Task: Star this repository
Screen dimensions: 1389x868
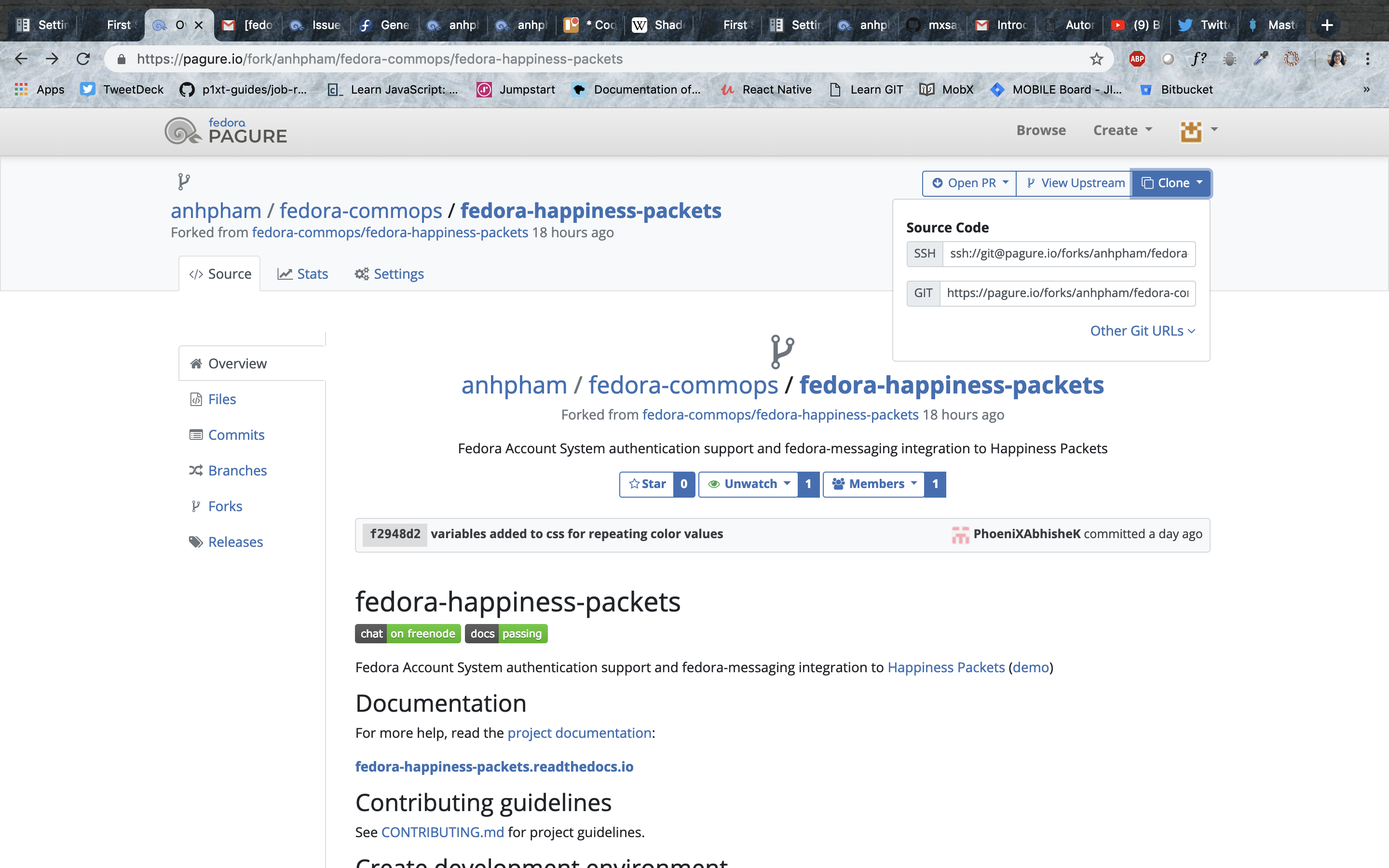Action: click(x=647, y=484)
